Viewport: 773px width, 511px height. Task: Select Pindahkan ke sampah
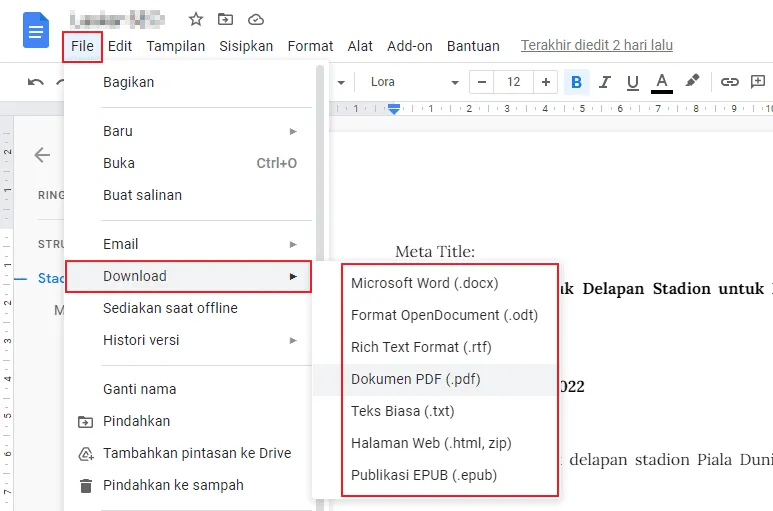[x=189, y=485]
